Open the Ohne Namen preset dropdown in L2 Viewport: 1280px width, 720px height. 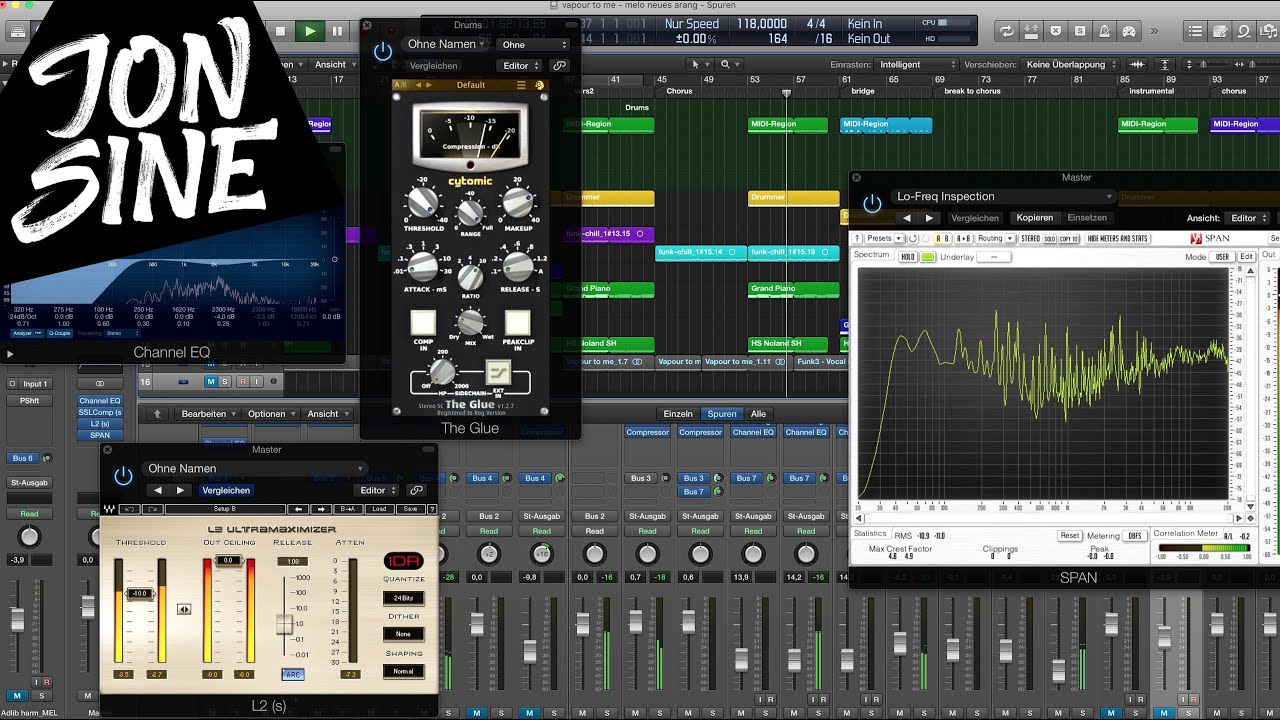[x=255, y=469]
